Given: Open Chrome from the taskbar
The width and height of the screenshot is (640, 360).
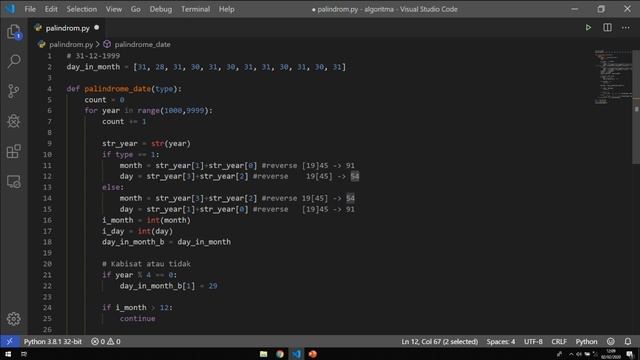Looking at the screenshot, I should [280, 354].
